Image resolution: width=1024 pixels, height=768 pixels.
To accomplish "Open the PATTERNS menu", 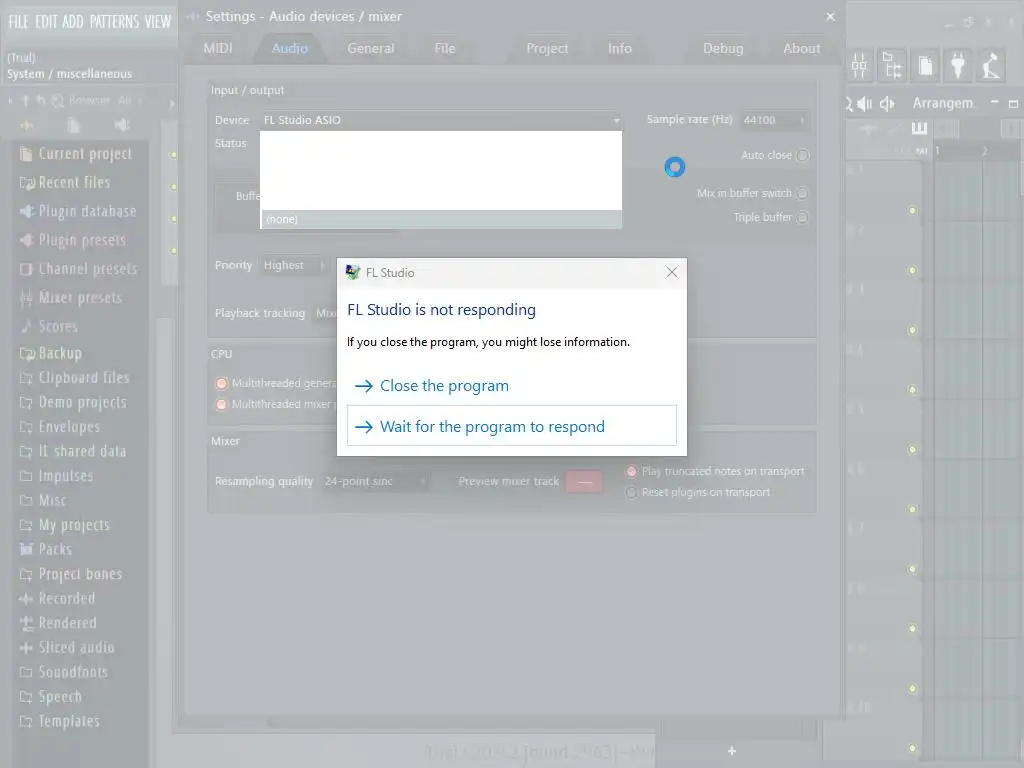I will coord(114,22).
